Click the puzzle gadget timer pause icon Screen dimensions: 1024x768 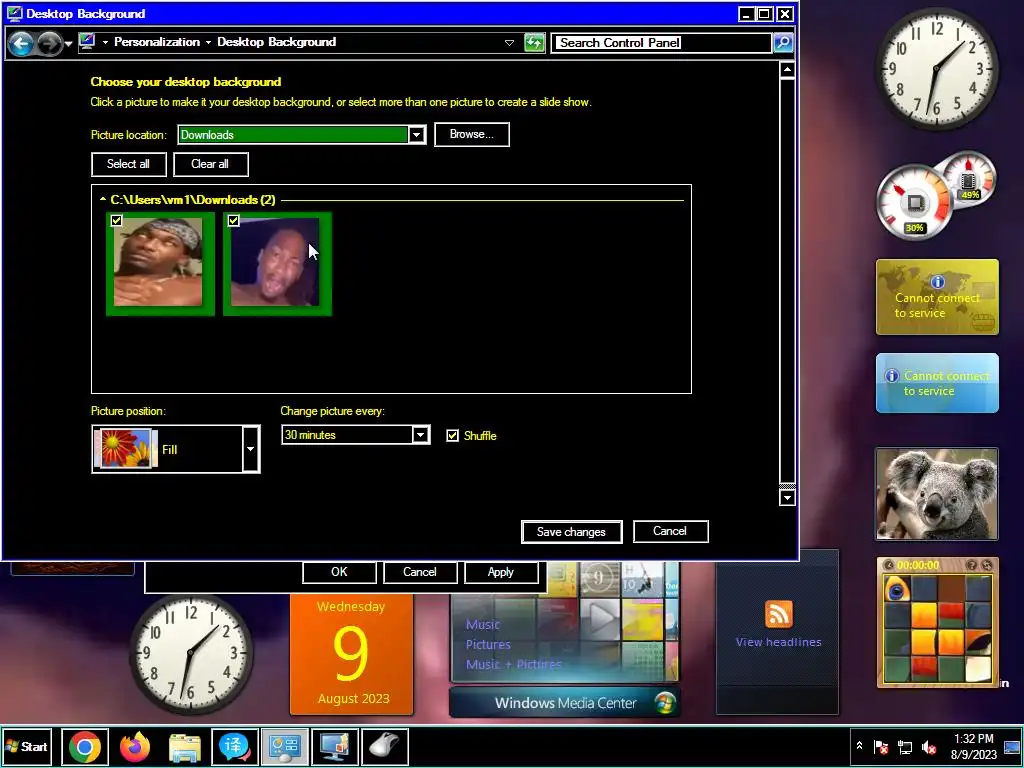tap(888, 565)
